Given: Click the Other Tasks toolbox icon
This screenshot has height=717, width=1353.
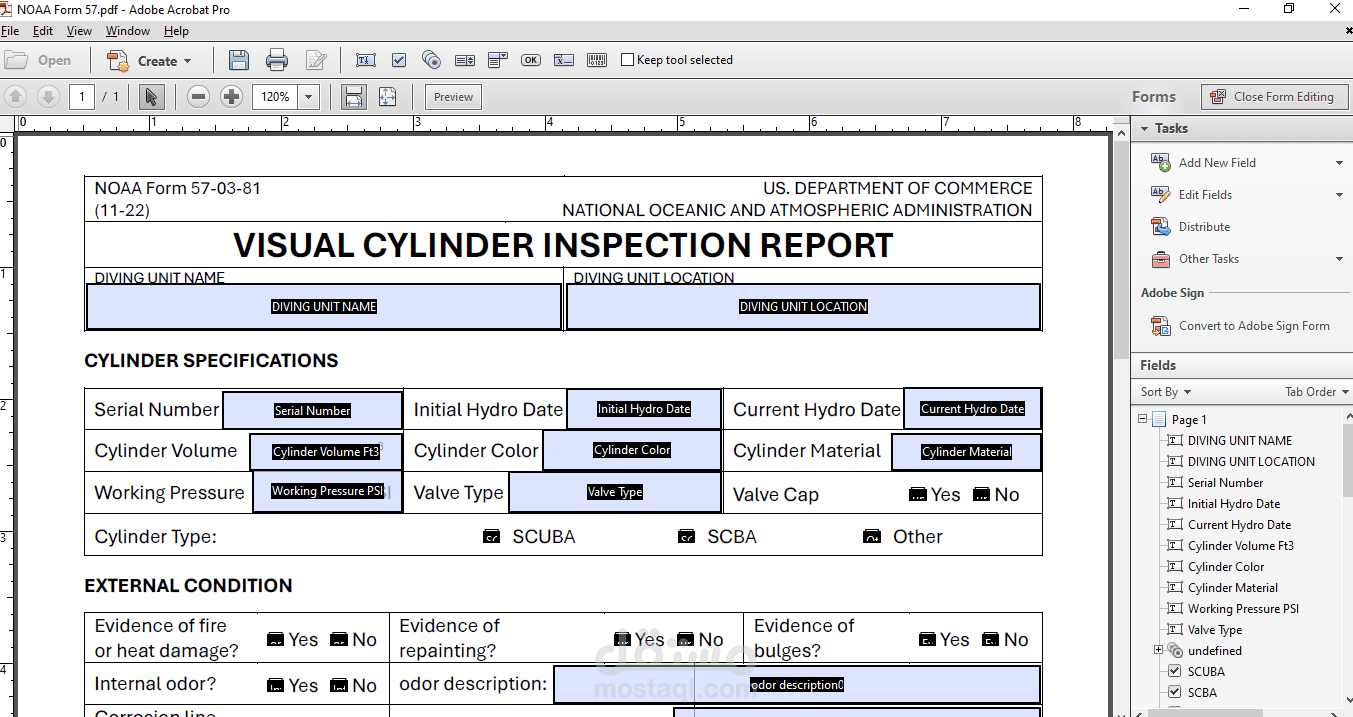Looking at the screenshot, I should [x=1161, y=258].
